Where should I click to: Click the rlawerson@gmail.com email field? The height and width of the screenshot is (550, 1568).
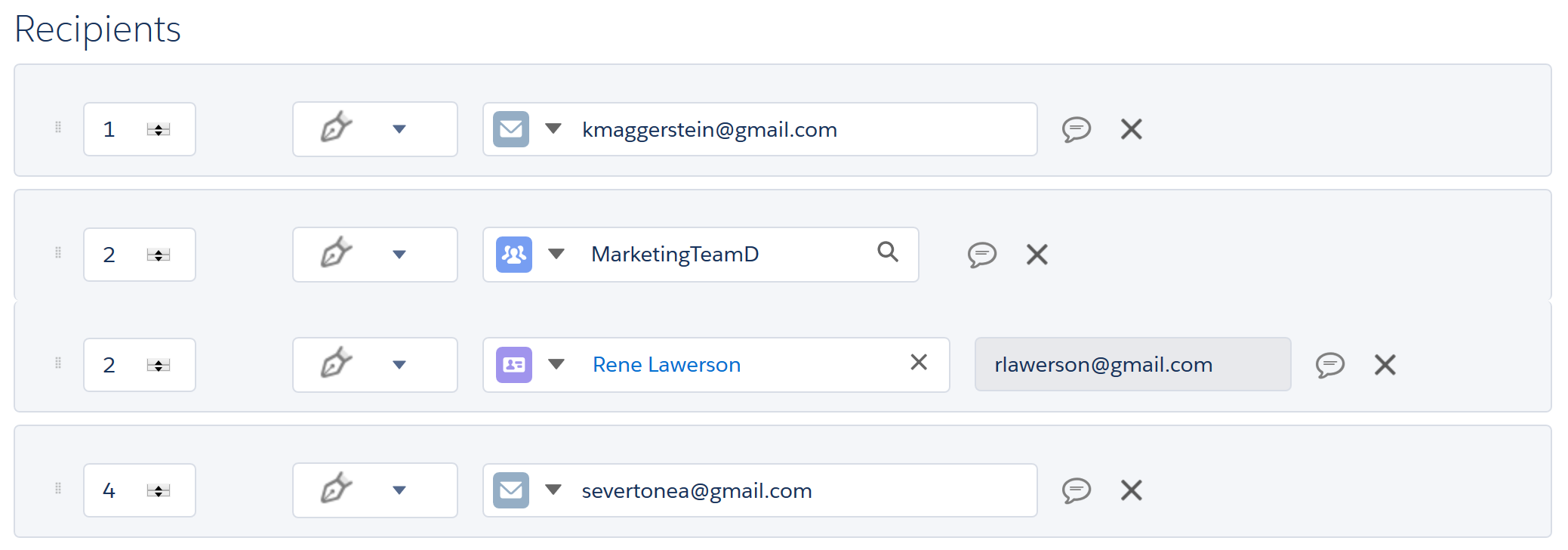click(x=1133, y=364)
